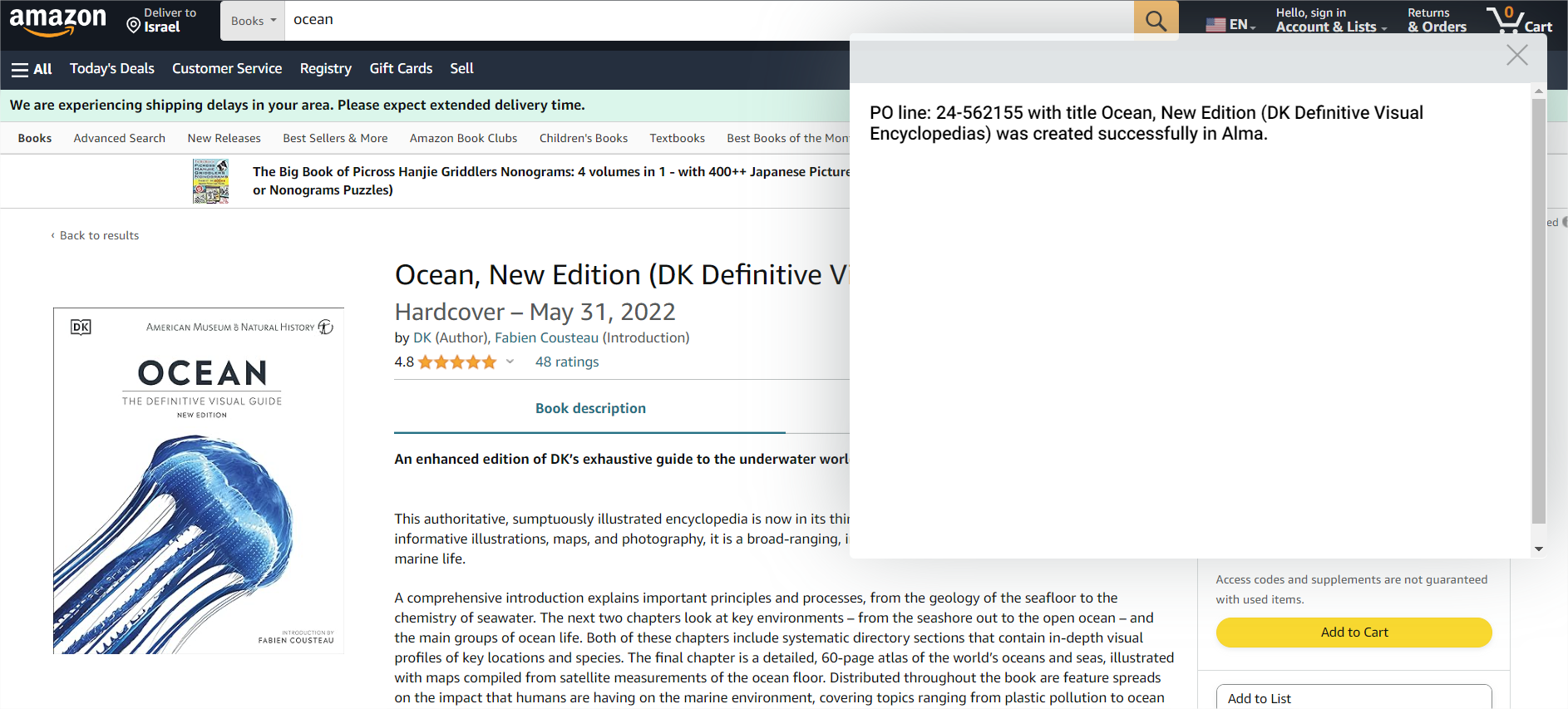Click the PO line success message text
1568x709 pixels.
point(1146,123)
